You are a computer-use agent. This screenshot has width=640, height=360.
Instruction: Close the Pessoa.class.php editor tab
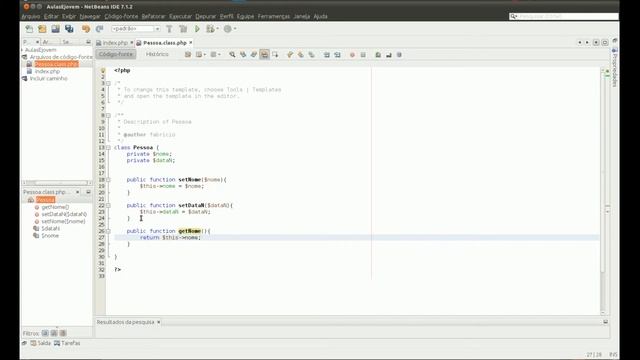pos(191,42)
